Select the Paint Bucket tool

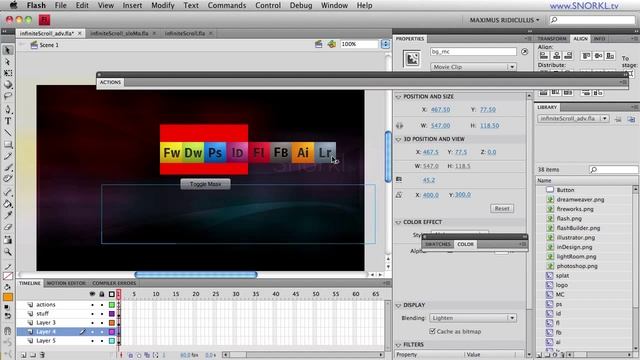(x=7, y=204)
